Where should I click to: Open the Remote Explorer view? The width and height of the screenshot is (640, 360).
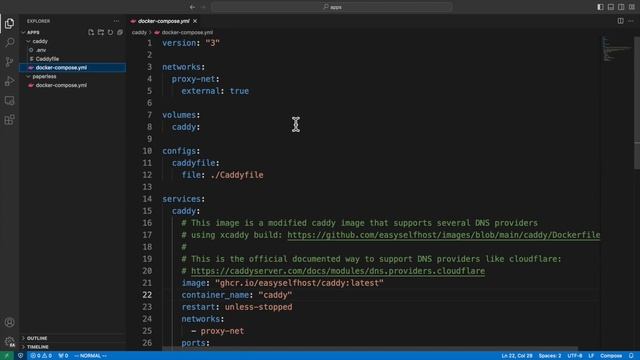(x=9, y=100)
